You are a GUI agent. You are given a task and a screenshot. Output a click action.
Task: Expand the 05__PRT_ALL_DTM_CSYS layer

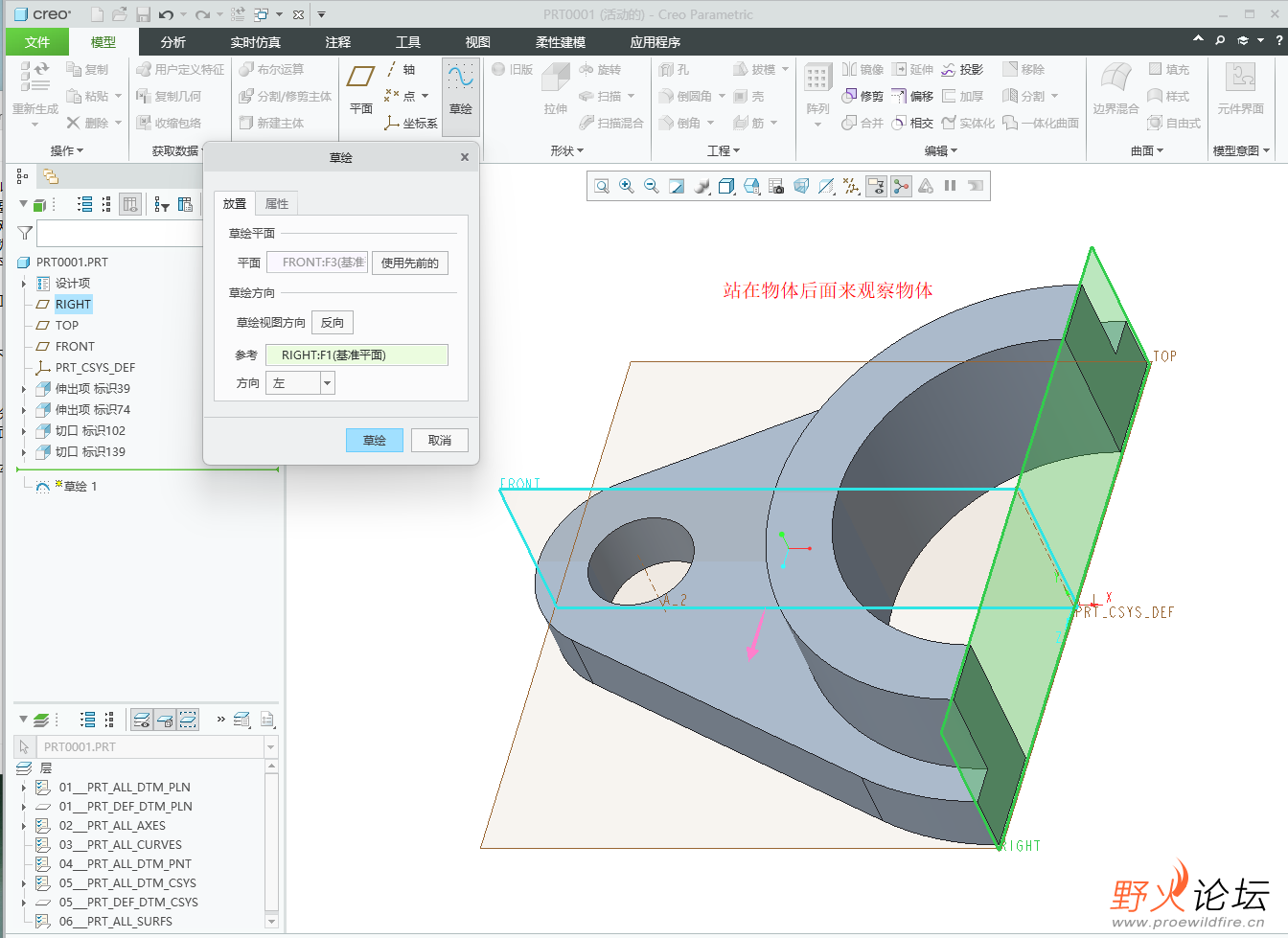pyautogui.click(x=24, y=883)
